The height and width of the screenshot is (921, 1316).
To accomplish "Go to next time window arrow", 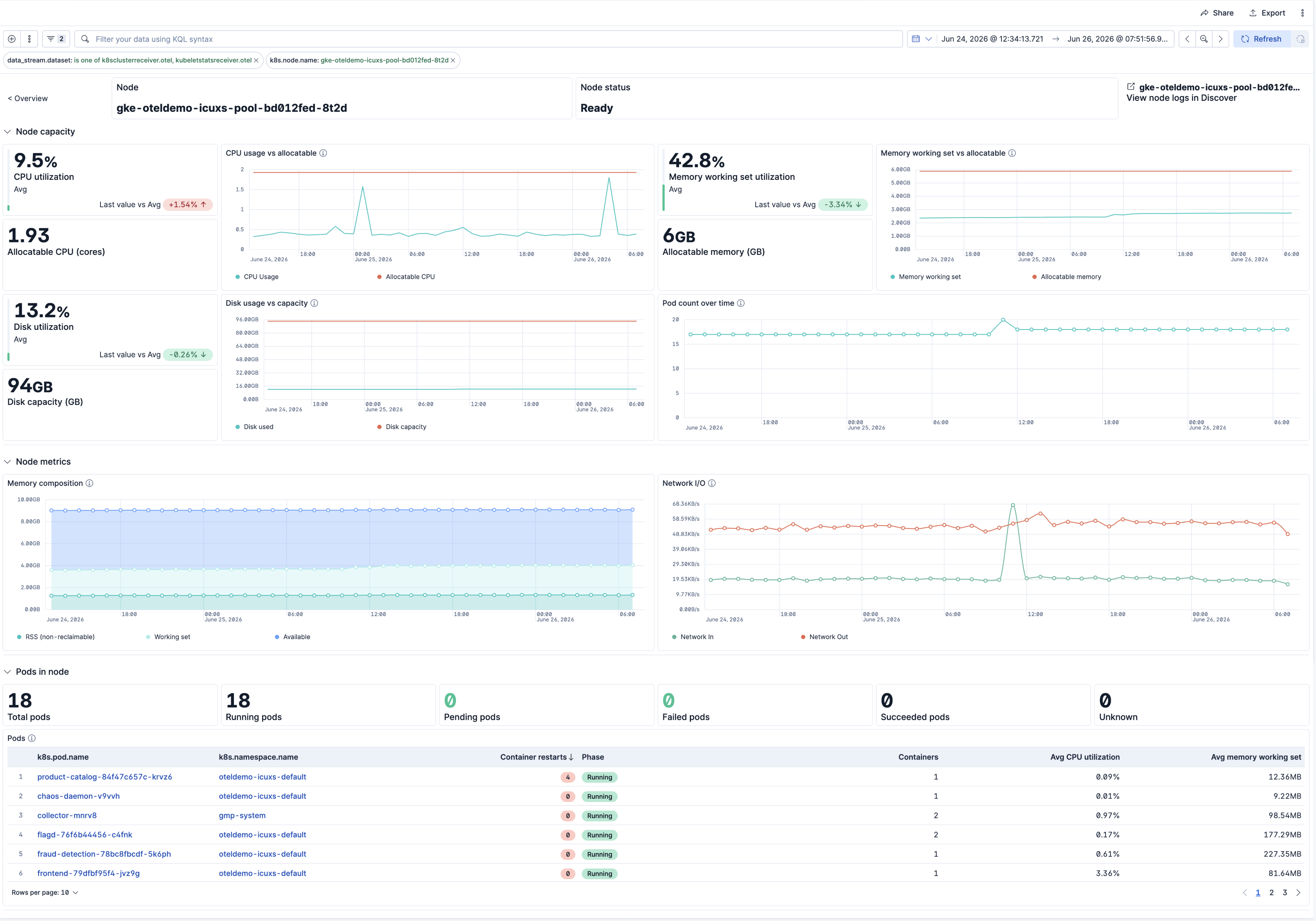I will click(1220, 39).
